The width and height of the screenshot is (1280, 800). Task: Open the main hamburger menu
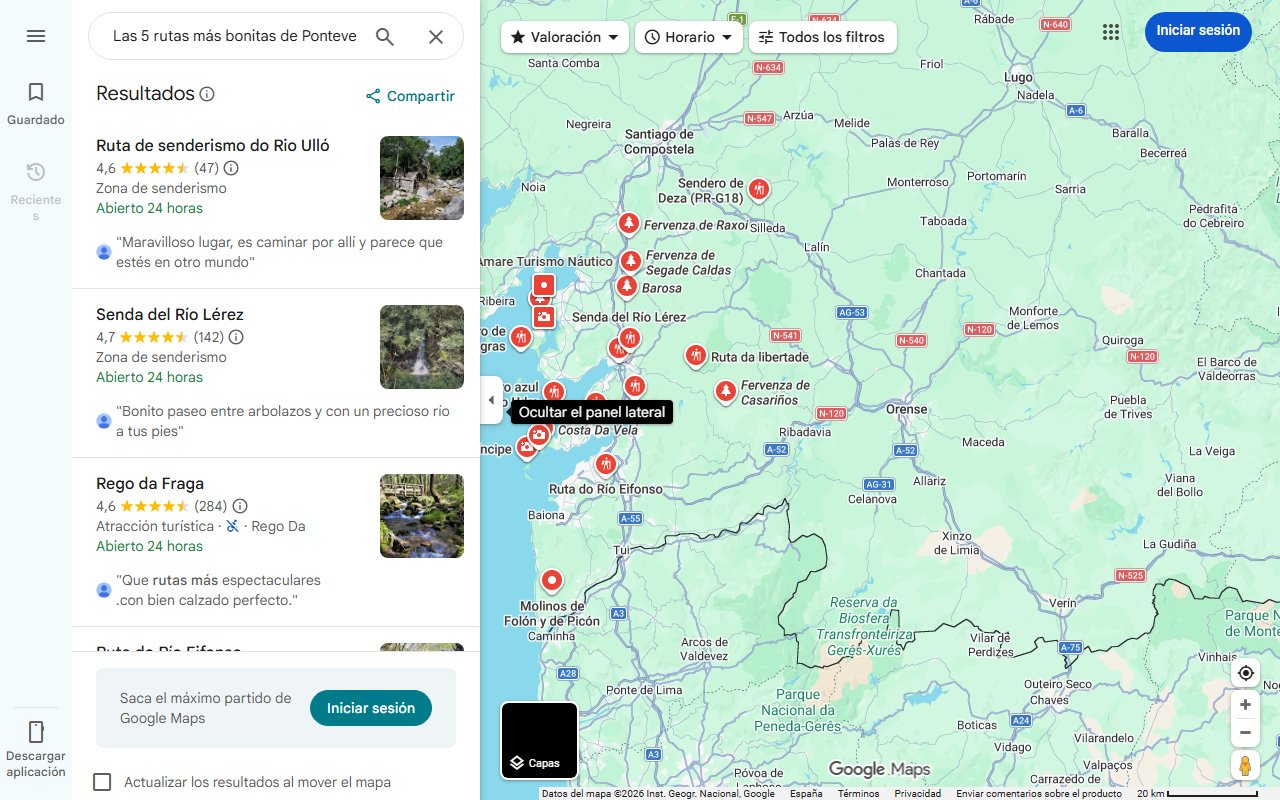pos(36,36)
